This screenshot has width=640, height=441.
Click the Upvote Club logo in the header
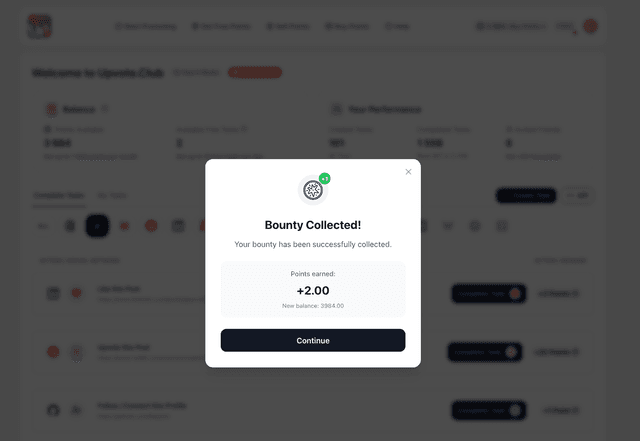(39, 27)
